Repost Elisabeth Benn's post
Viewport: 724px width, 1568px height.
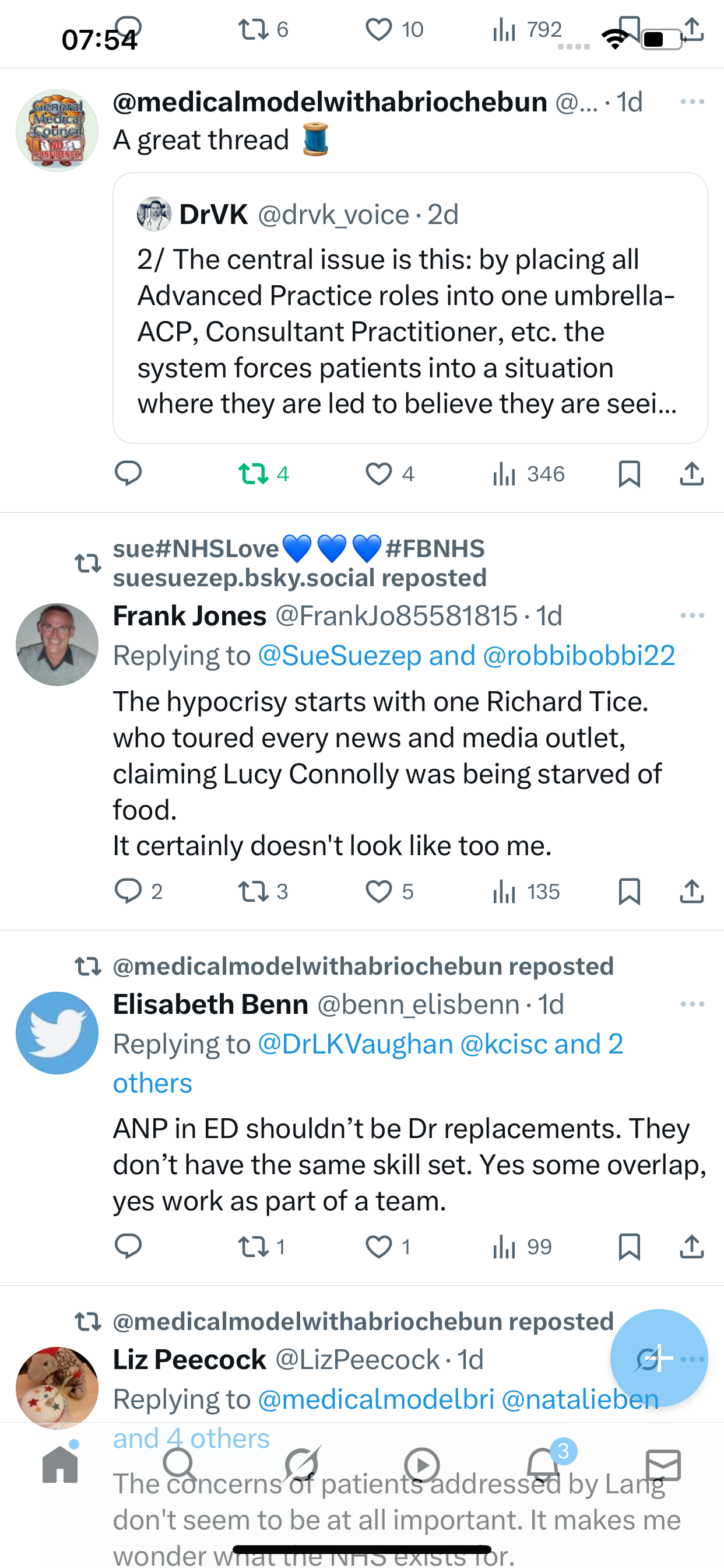click(x=253, y=1247)
